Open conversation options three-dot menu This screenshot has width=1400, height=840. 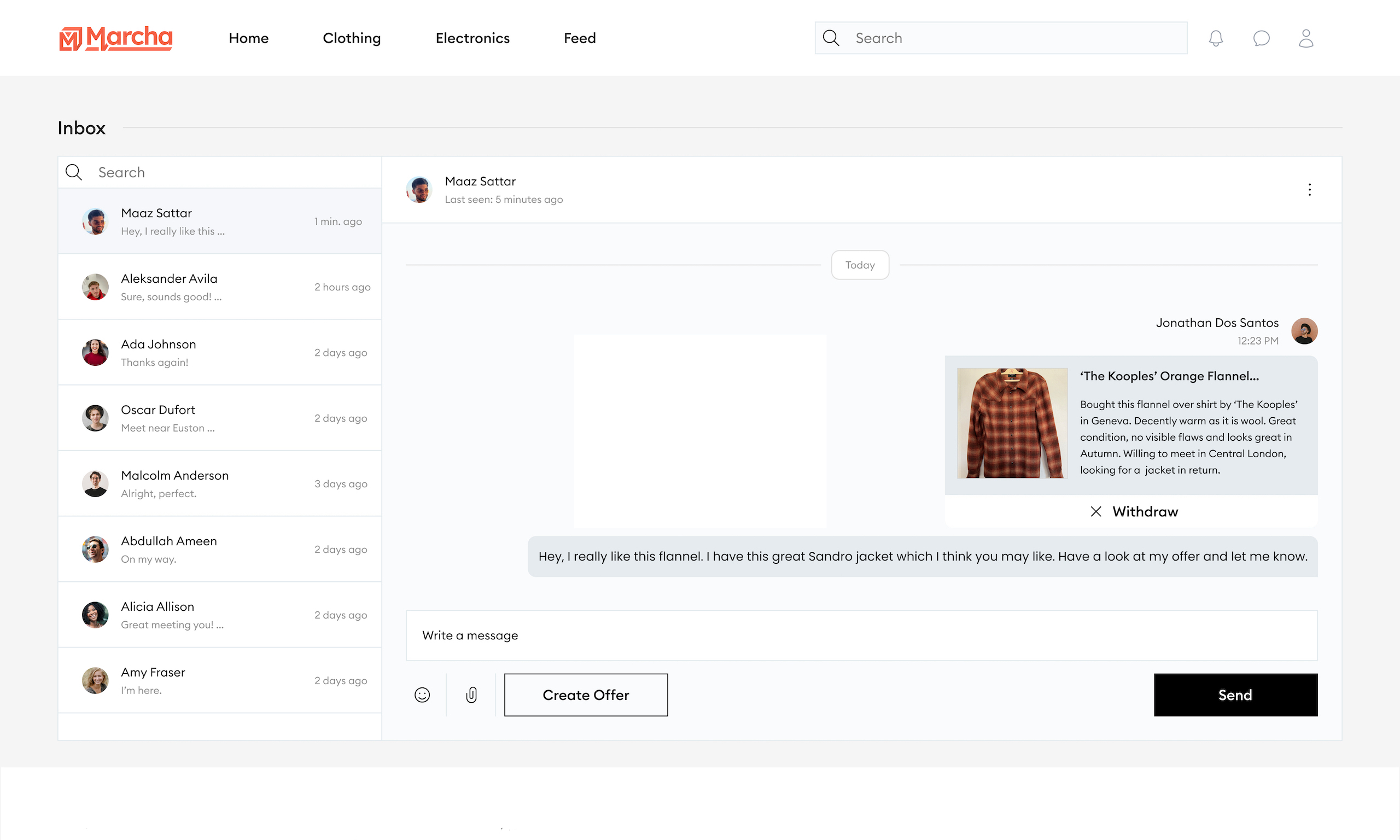1309,190
